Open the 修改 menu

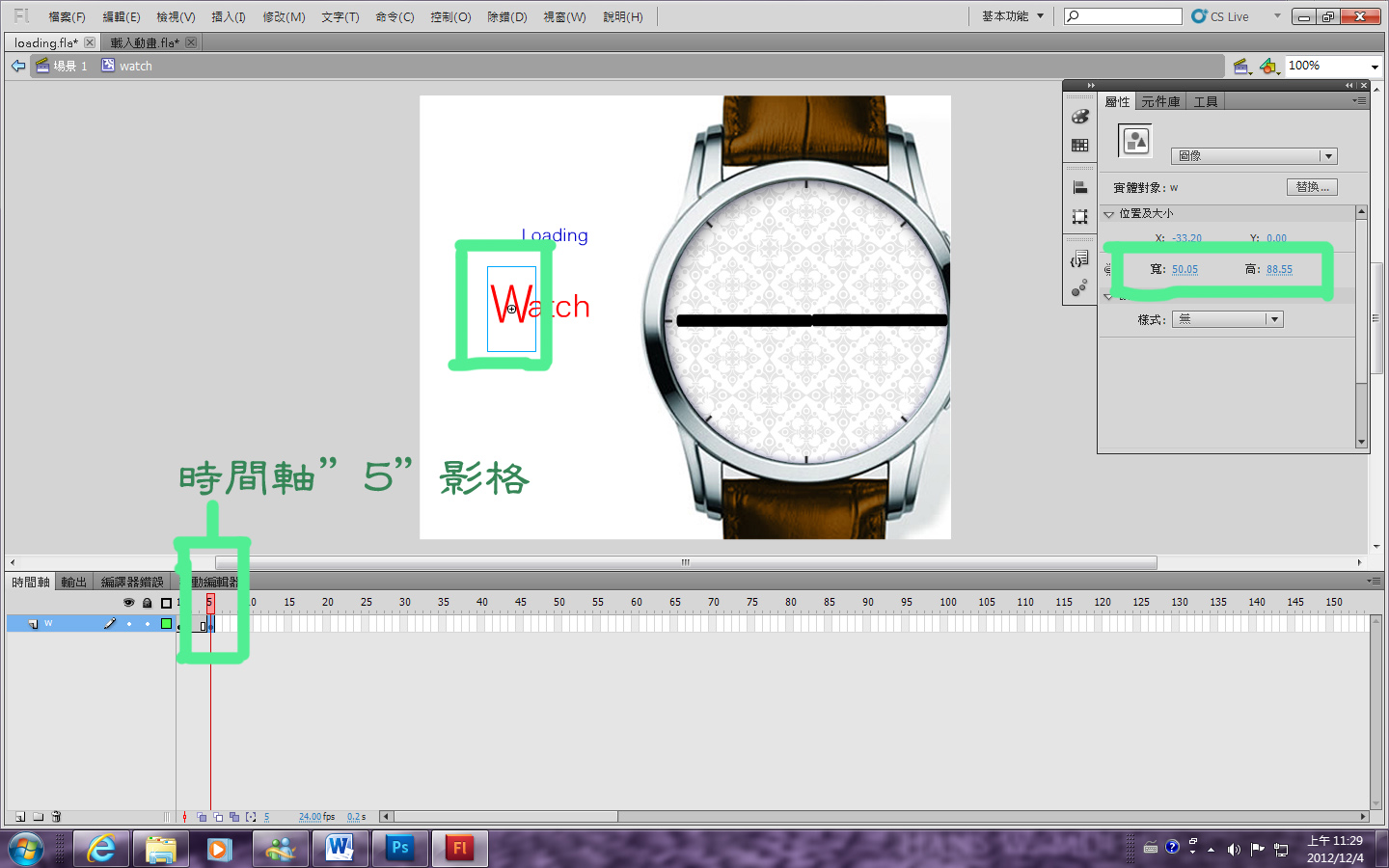(x=284, y=16)
